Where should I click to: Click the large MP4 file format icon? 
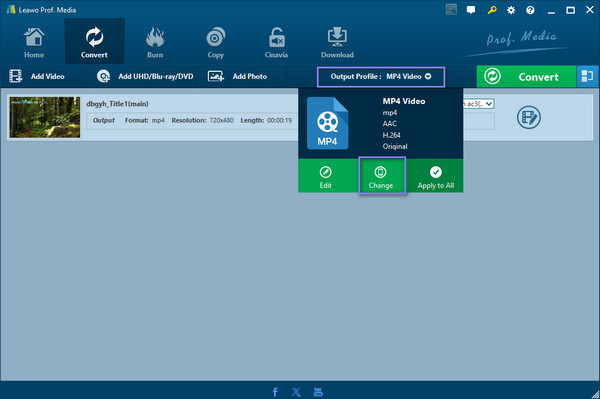[x=328, y=123]
